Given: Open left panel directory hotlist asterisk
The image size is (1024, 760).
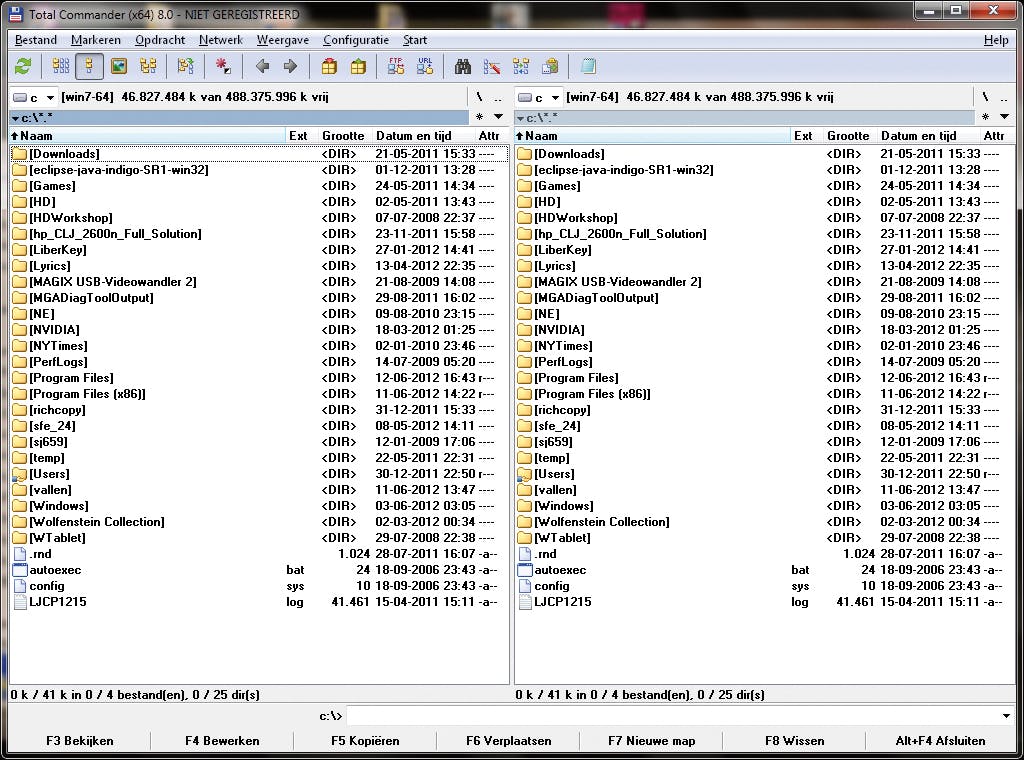Looking at the screenshot, I should 479,117.
